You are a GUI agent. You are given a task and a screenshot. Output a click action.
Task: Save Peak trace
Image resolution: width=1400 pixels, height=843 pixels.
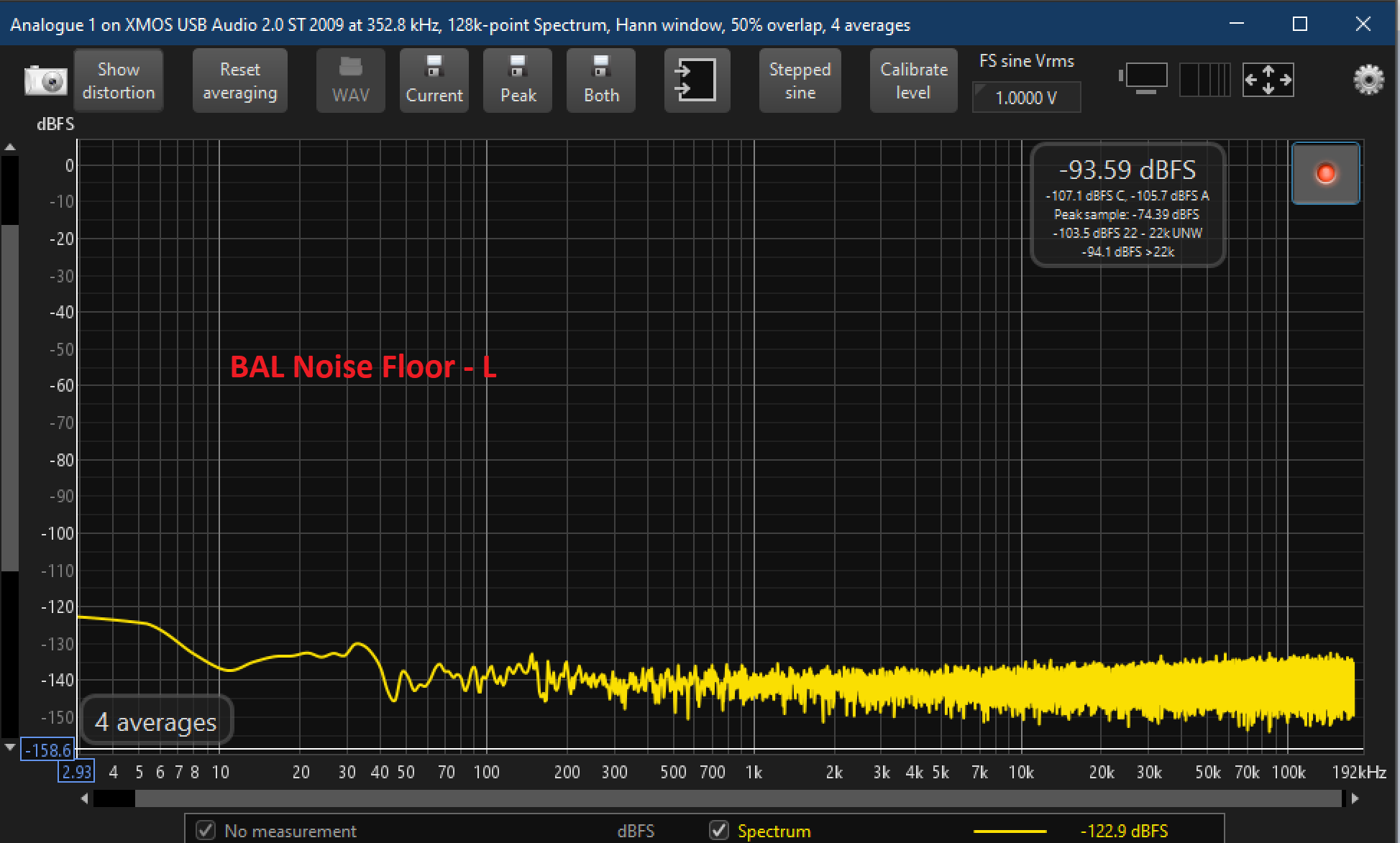(518, 80)
